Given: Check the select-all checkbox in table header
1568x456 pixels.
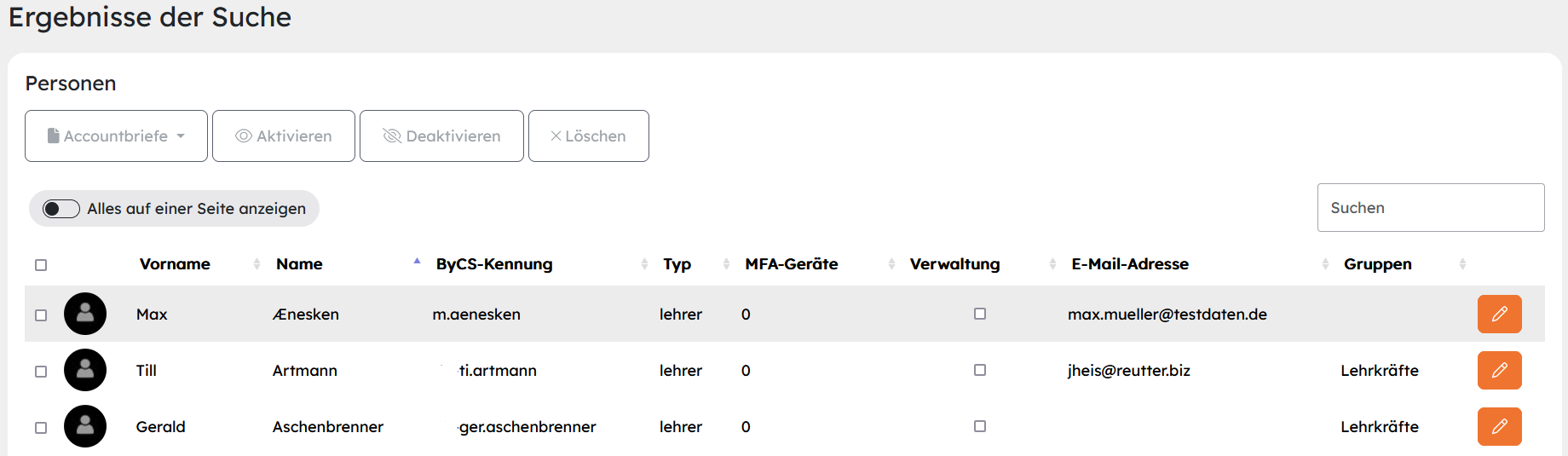Looking at the screenshot, I should click(x=41, y=265).
